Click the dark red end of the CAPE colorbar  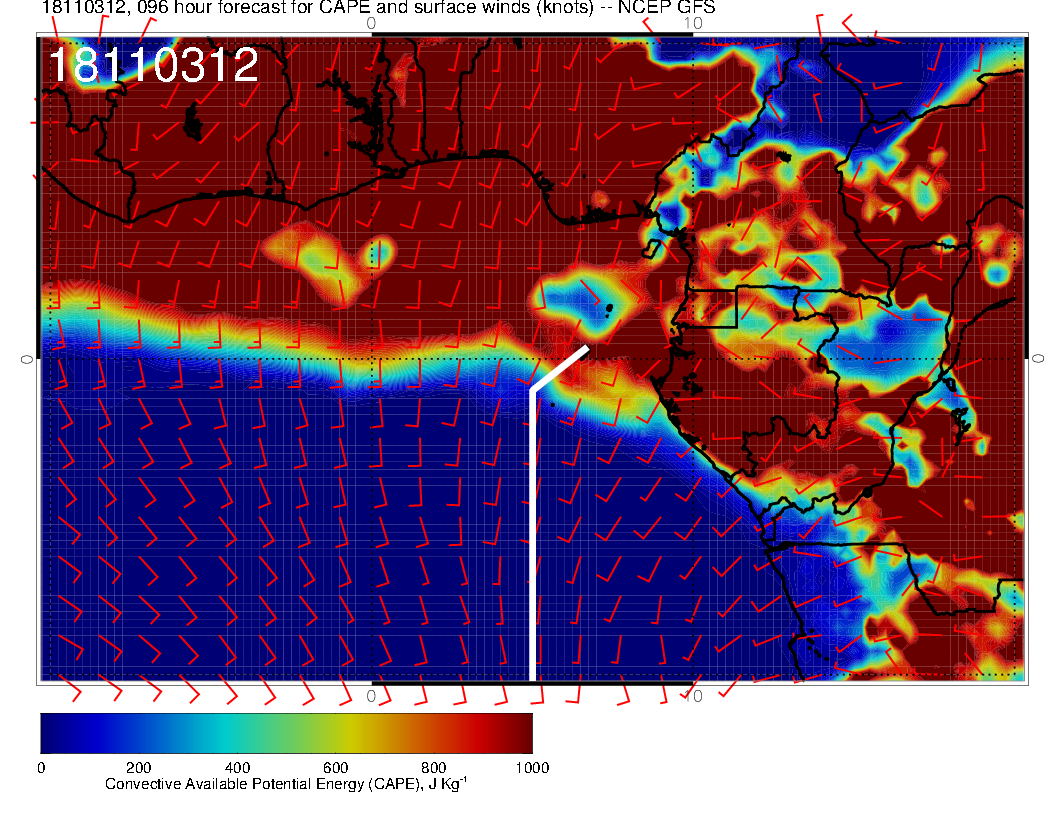click(x=522, y=732)
